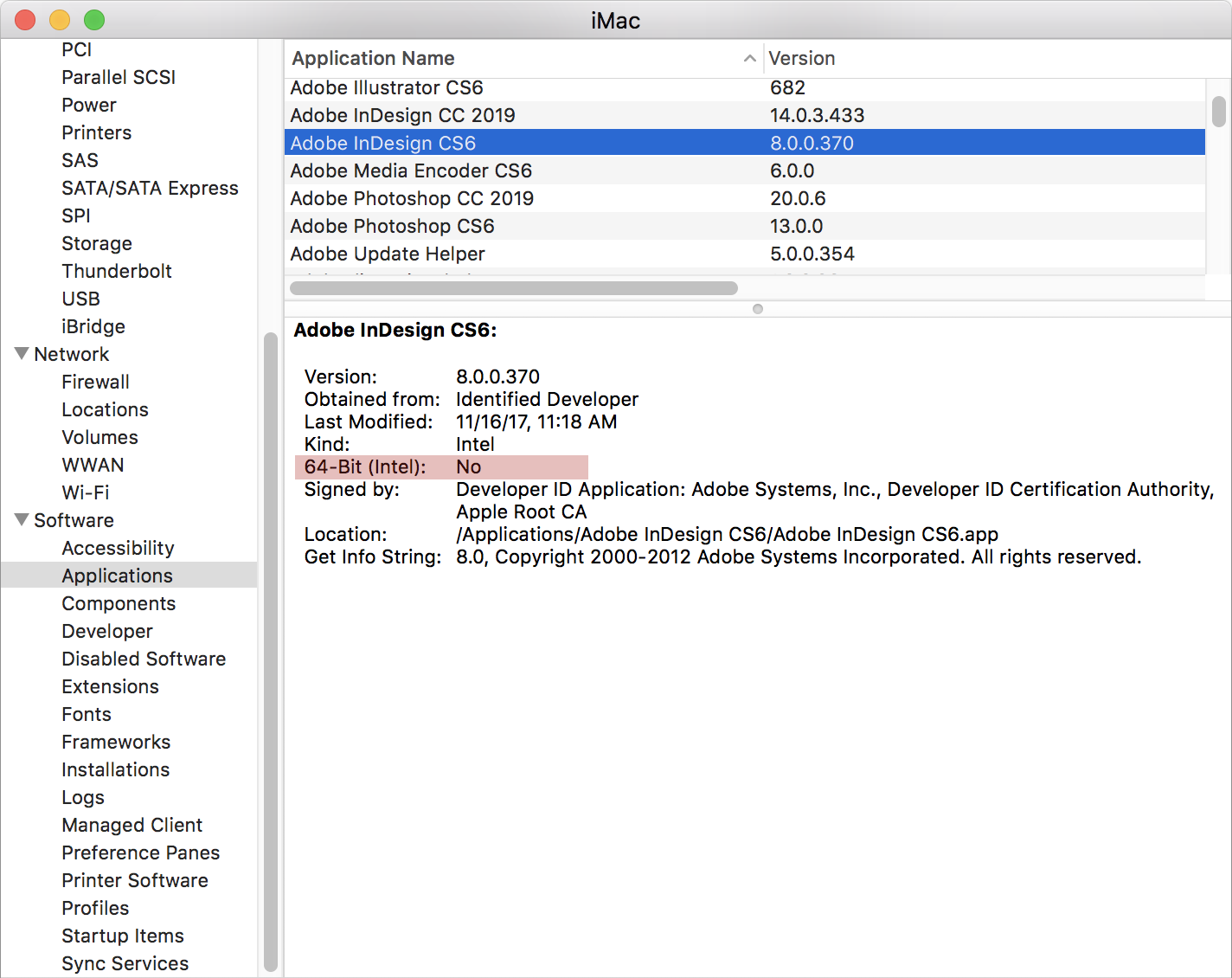Open the Printers hardware section
This screenshot has height=978, width=1232.
click(96, 132)
